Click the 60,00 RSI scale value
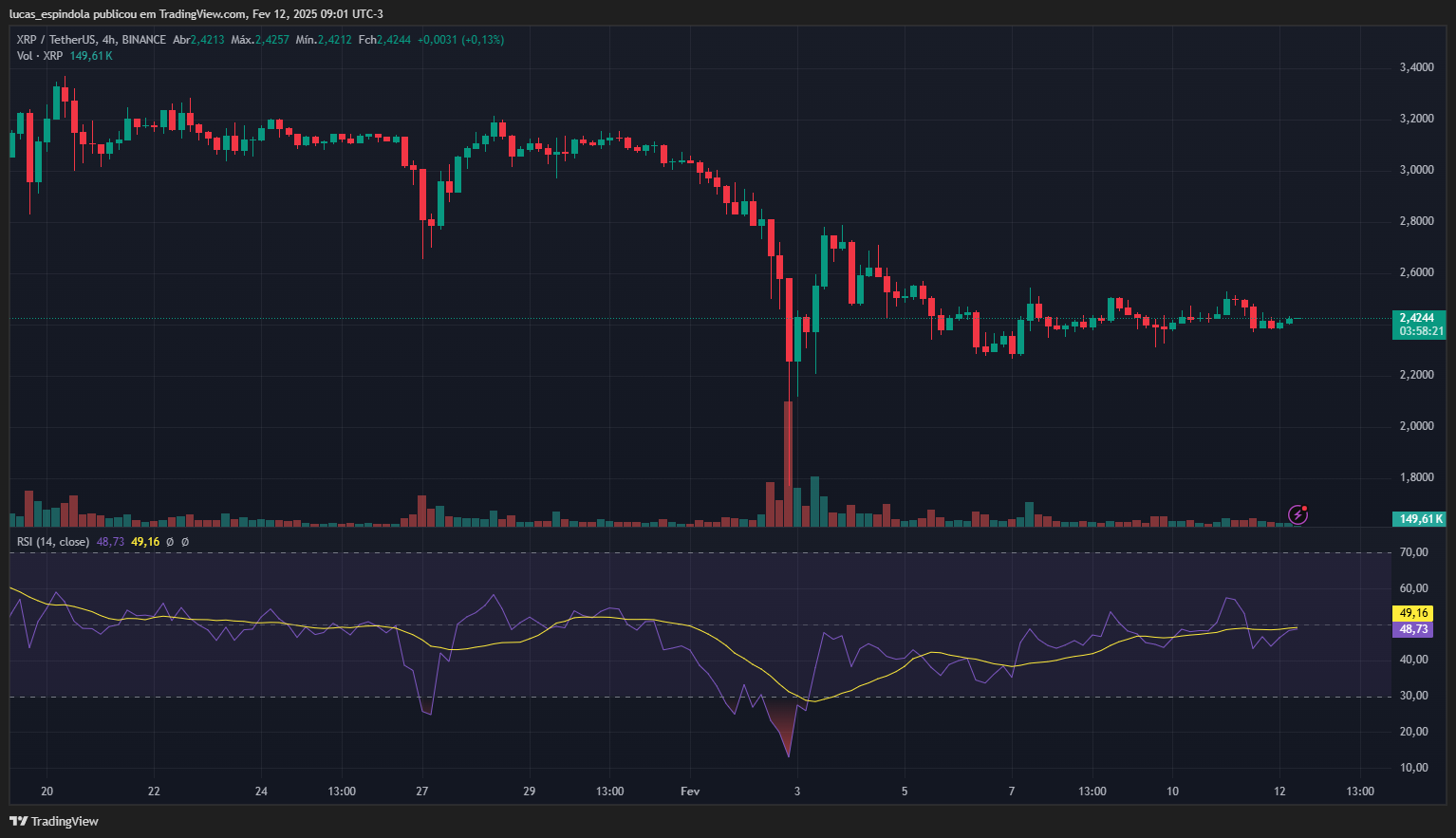This screenshot has height=838, width=1456. click(x=1413, y=588)
